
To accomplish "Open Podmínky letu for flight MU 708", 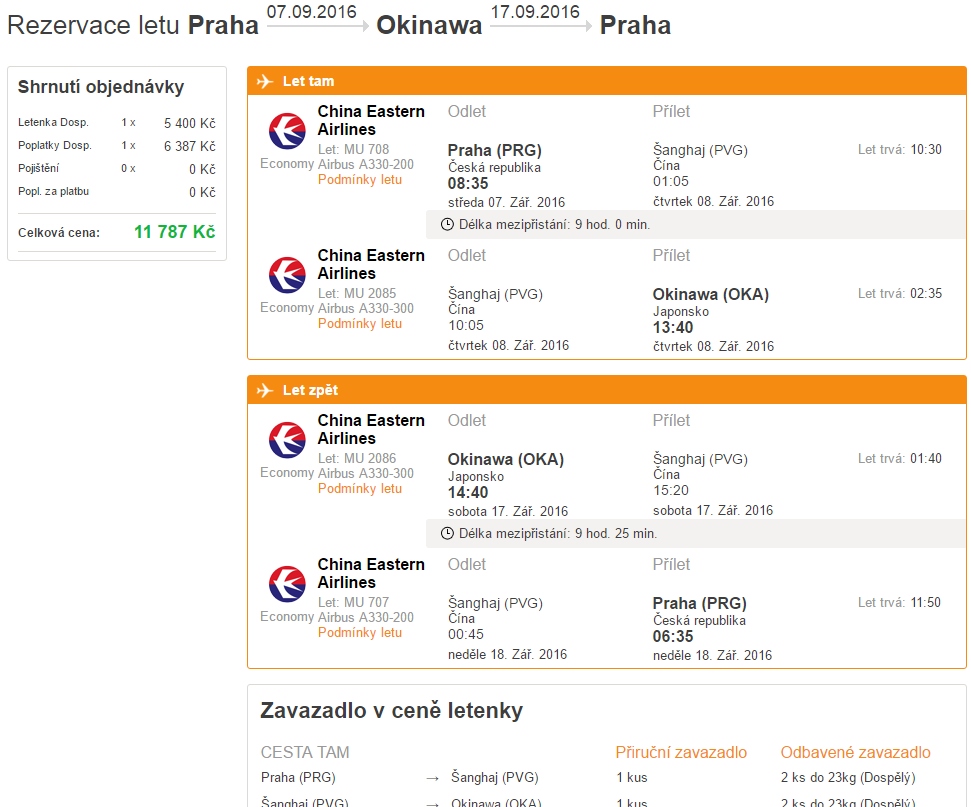I will tap(360, 180).
